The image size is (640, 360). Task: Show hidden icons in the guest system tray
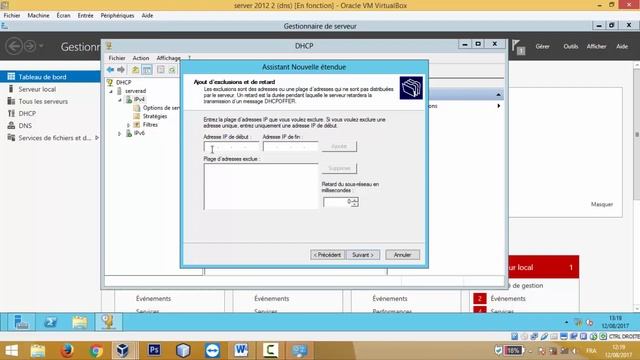566,322
